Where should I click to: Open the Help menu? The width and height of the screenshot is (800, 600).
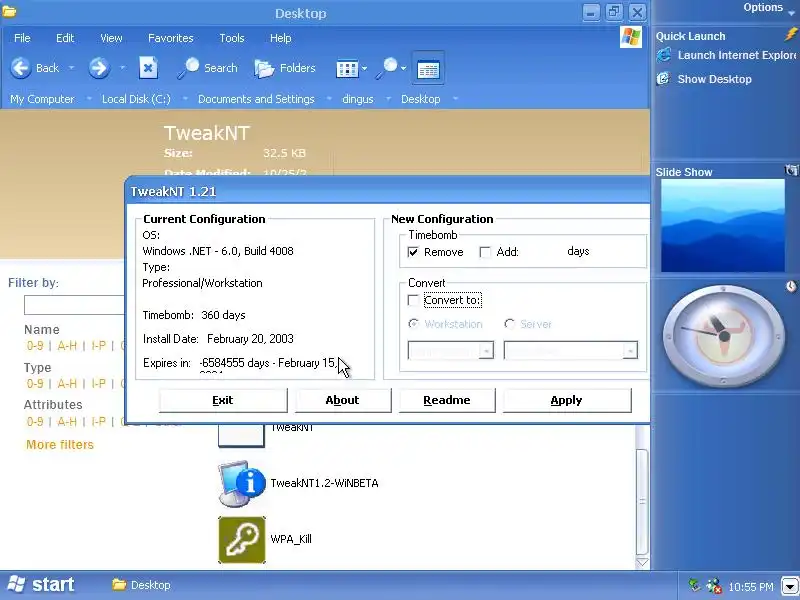pos(280,38)
